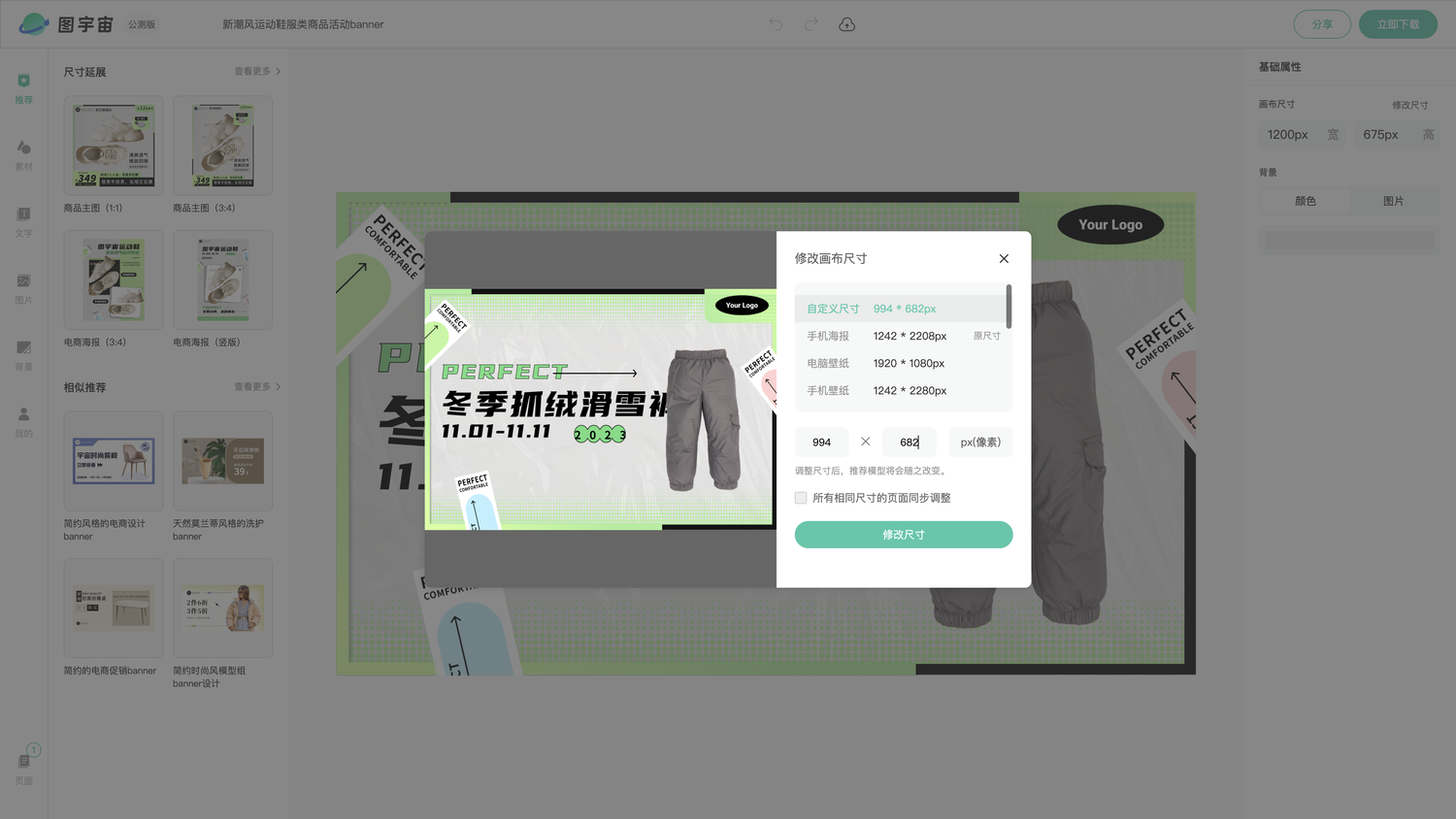Switch to the 图片 background tab
This screenshot has width=1456, height=819.
(1393, 201)
